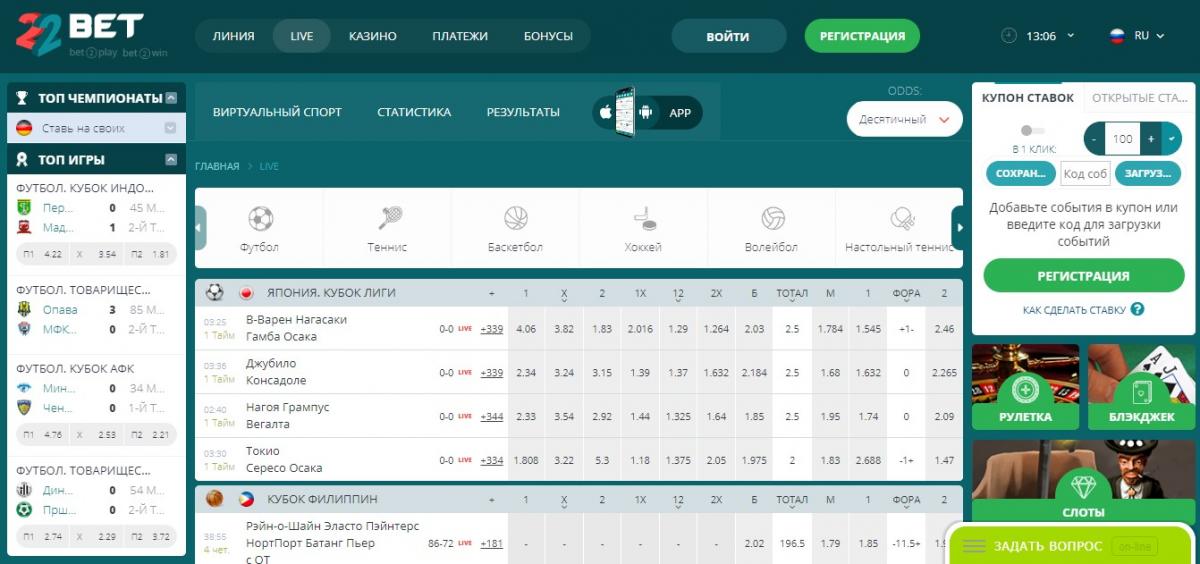Click the help question mark icon
The image size is (1200, 564).
[1137, 310]
